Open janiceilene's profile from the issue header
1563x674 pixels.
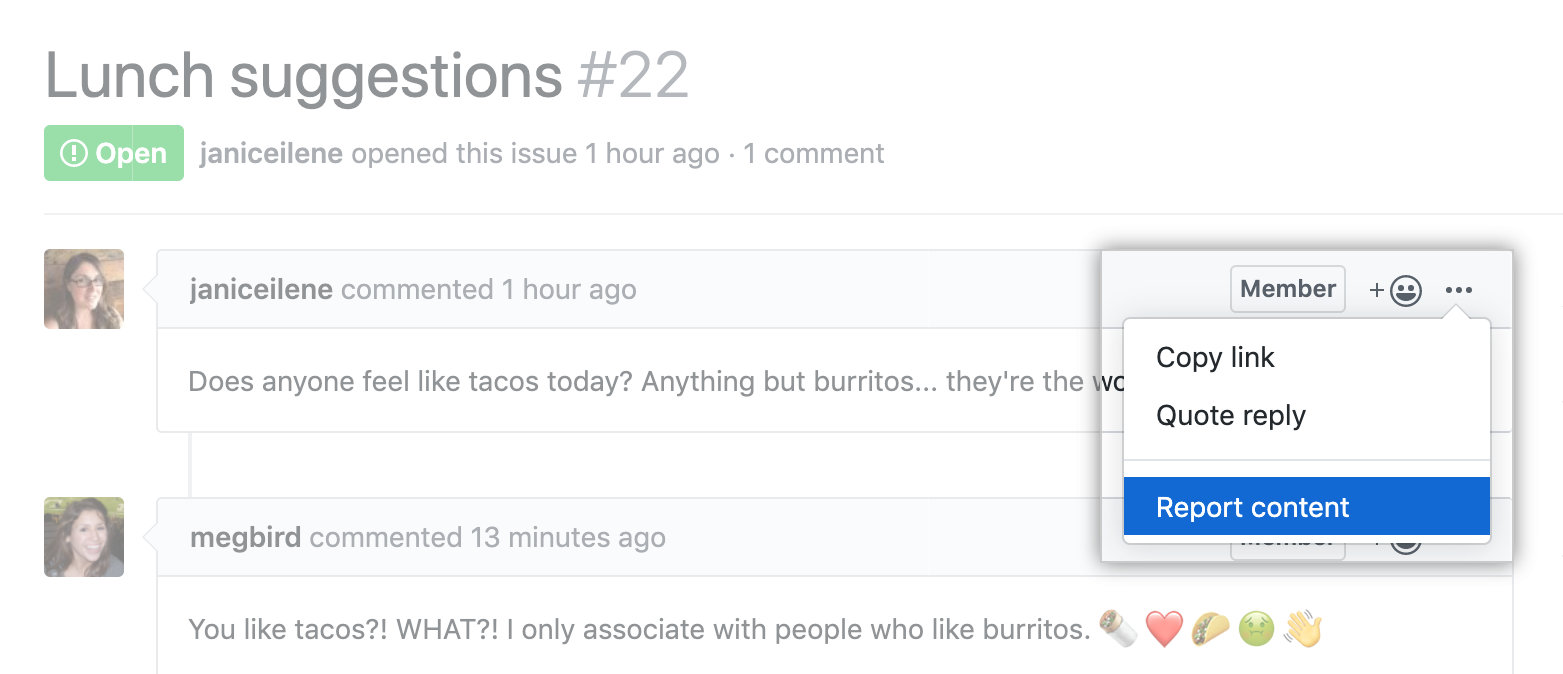[x=270, y=153]
